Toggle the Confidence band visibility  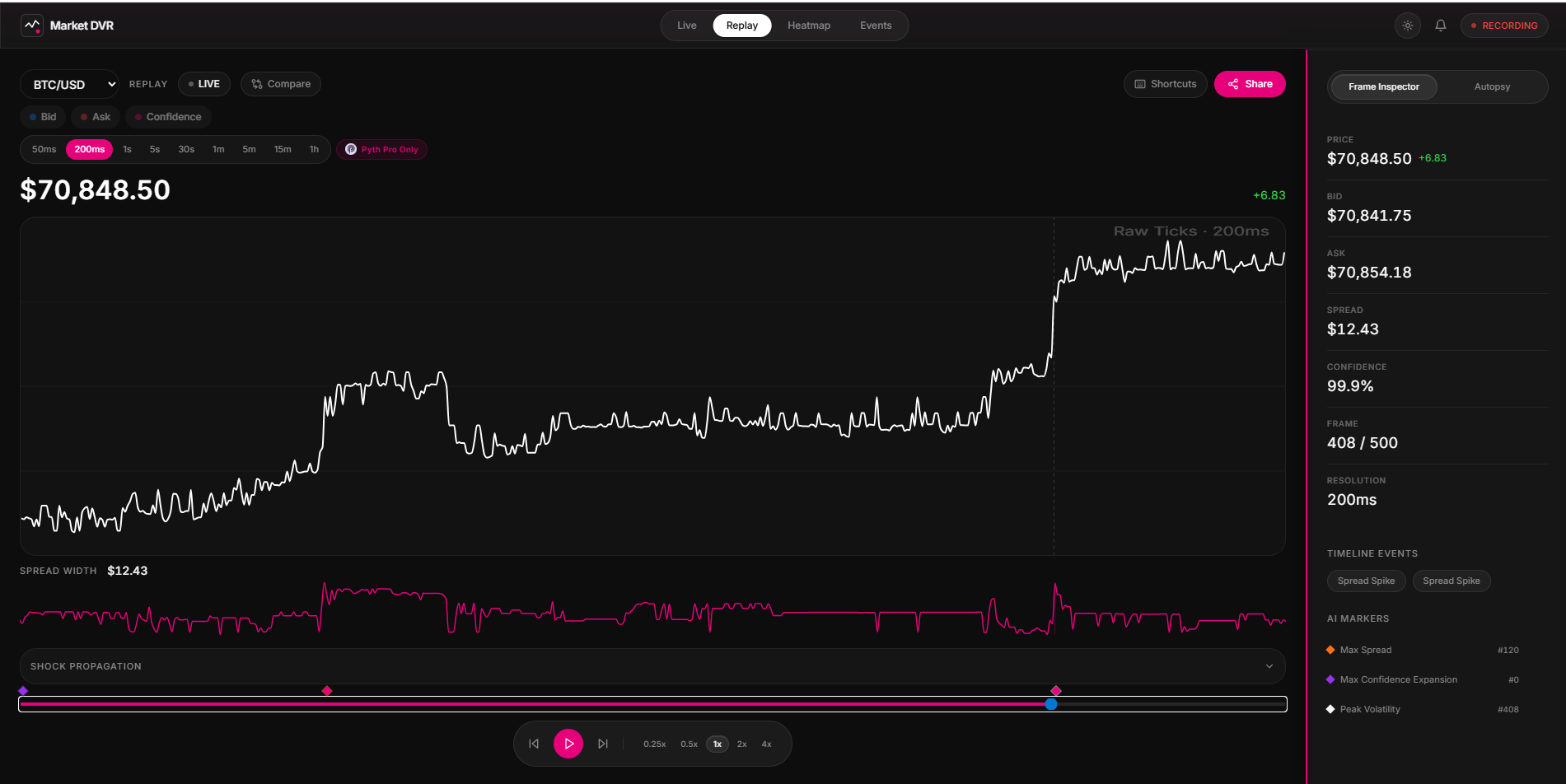click(x=168, y=117)
